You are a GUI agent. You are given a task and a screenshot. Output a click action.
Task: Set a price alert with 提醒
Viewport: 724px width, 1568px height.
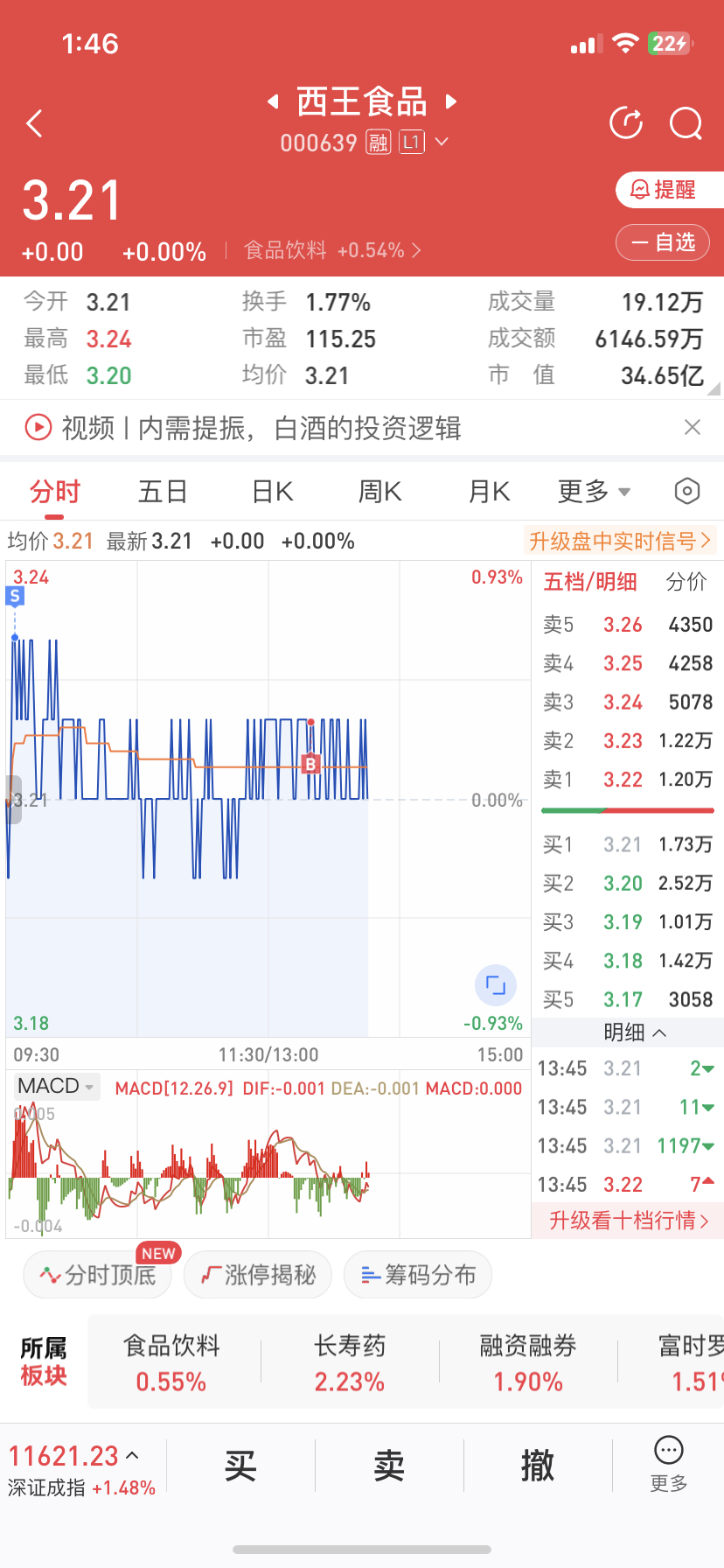[x=669, y=190]
